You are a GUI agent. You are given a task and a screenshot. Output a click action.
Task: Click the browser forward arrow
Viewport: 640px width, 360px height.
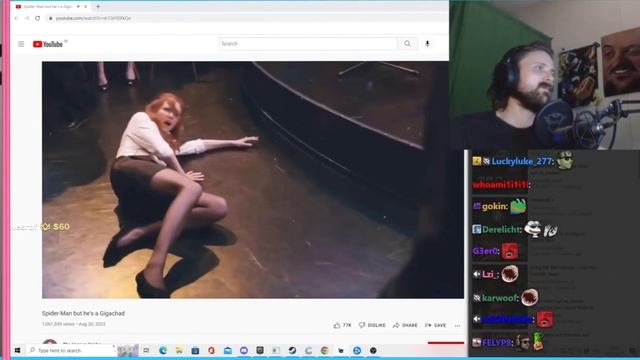(x=27, y=18)
